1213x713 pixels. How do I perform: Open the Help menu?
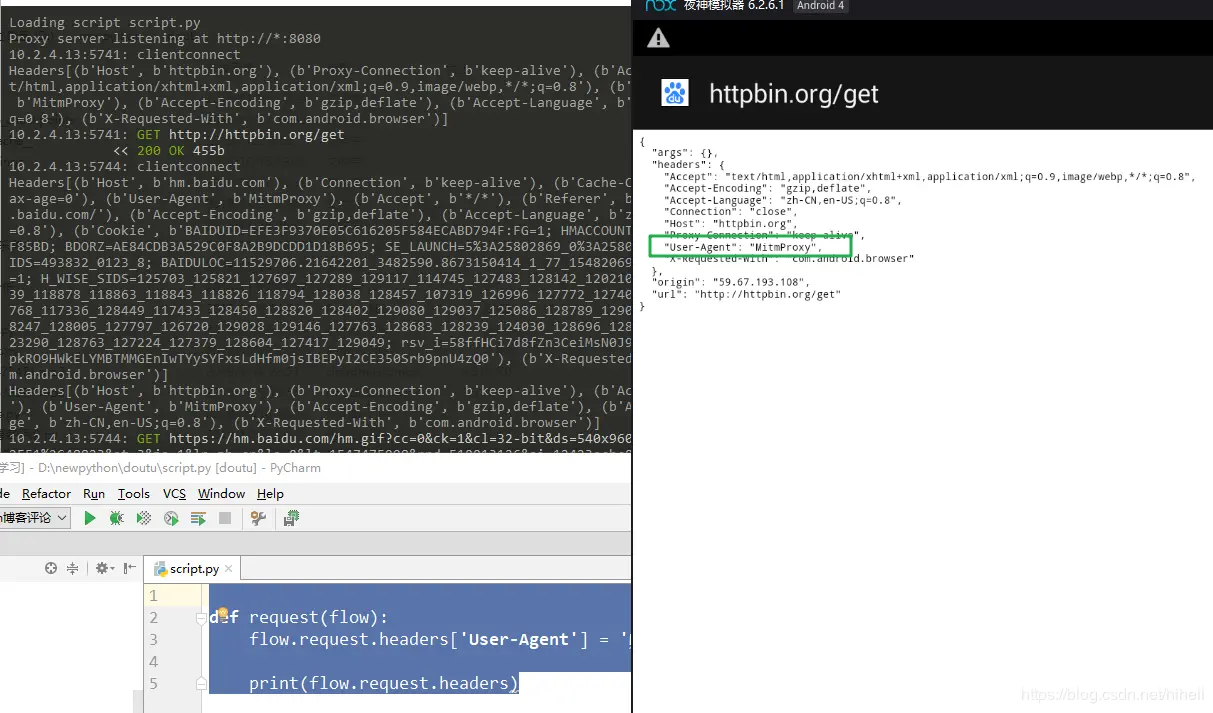click(270, 494)
